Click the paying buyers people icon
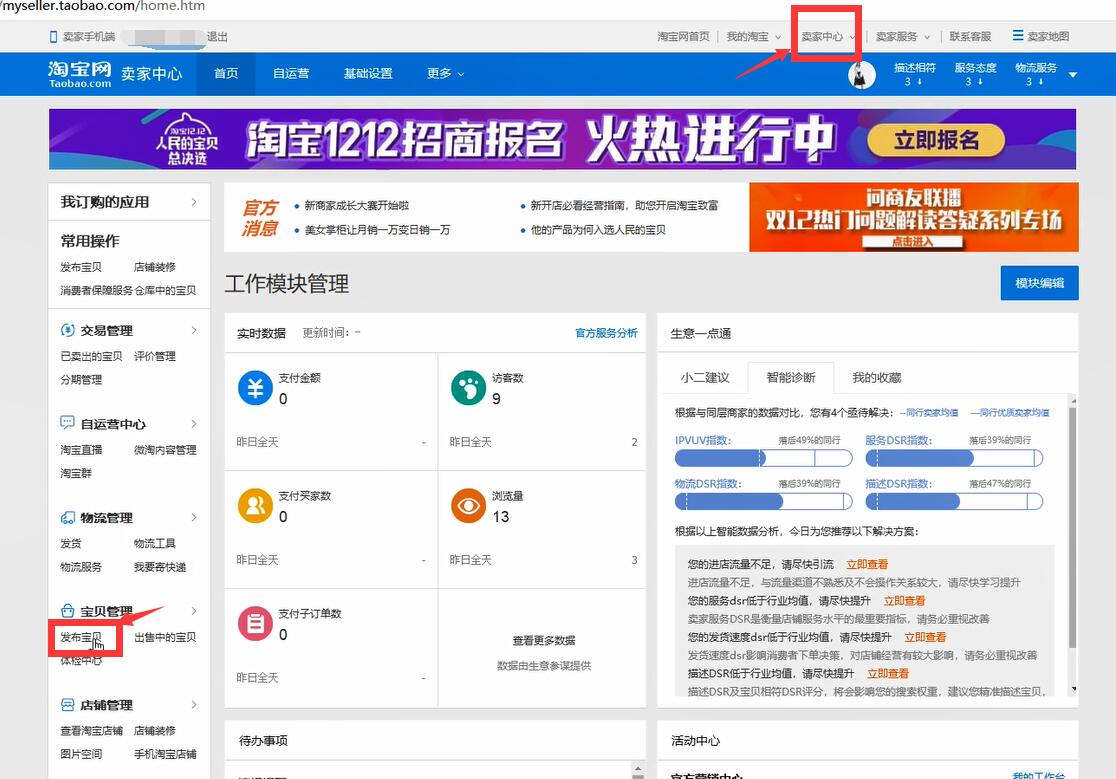1116x779 pixels. tap(255, 506)
